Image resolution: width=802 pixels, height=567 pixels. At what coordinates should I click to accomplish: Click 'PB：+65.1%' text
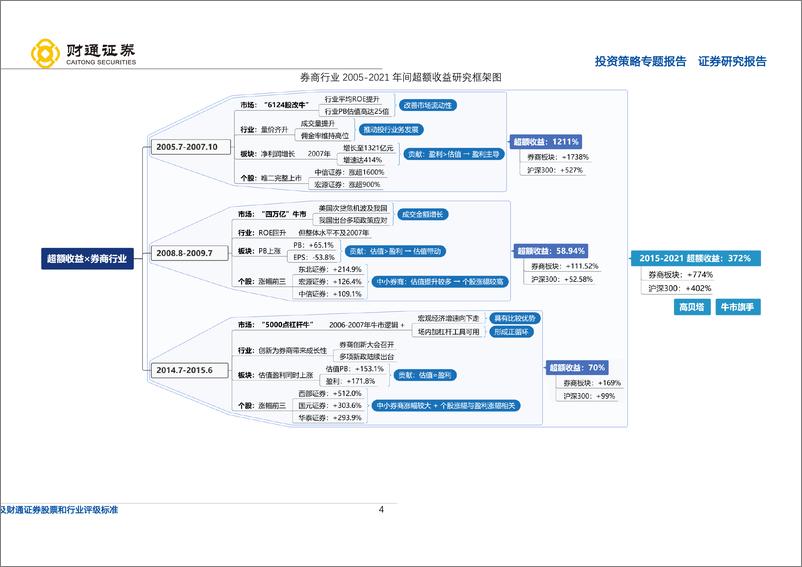[314, 245]
